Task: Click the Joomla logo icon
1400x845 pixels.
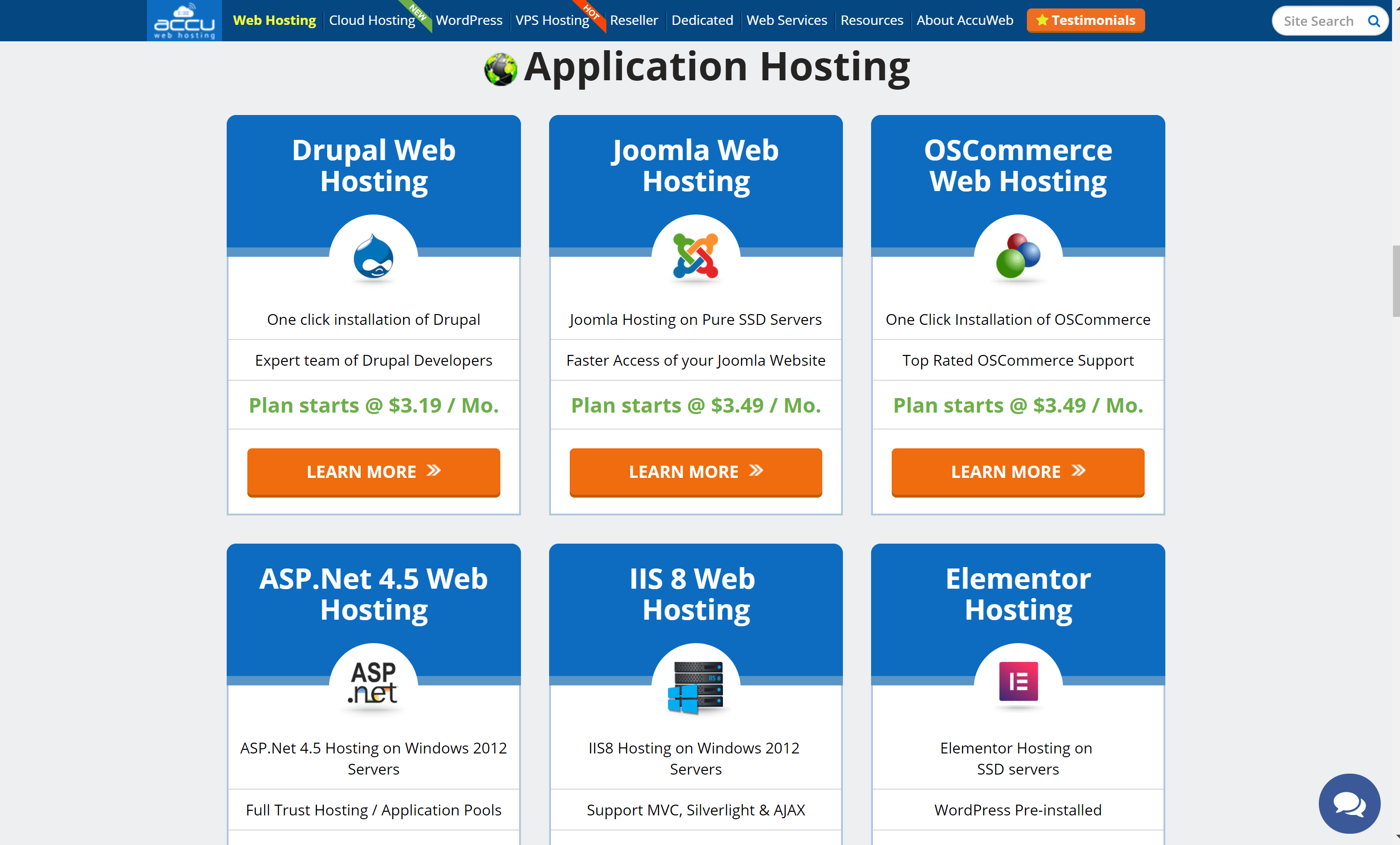Action: pyautogui.click(x=696, y=256)
